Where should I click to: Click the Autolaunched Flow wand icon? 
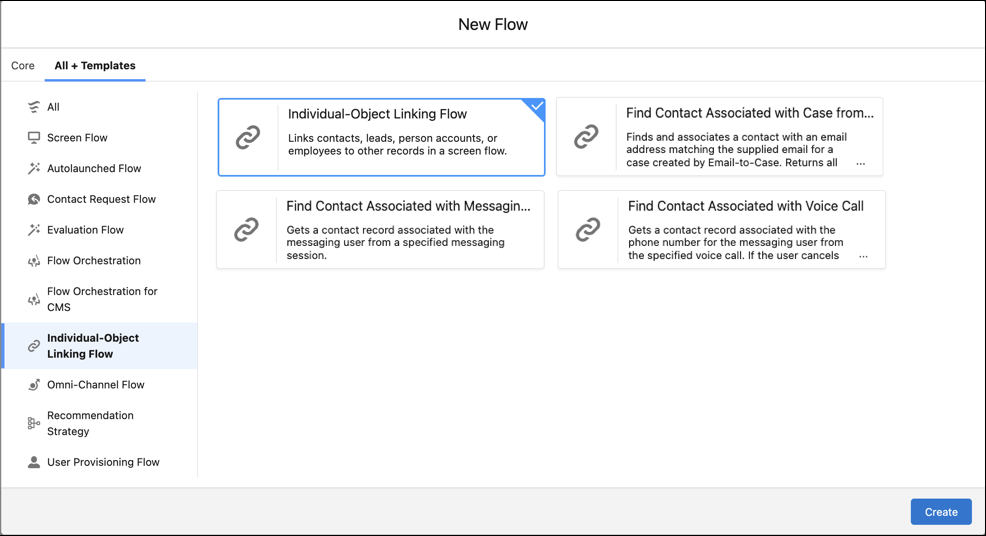(x=34, y=169)
